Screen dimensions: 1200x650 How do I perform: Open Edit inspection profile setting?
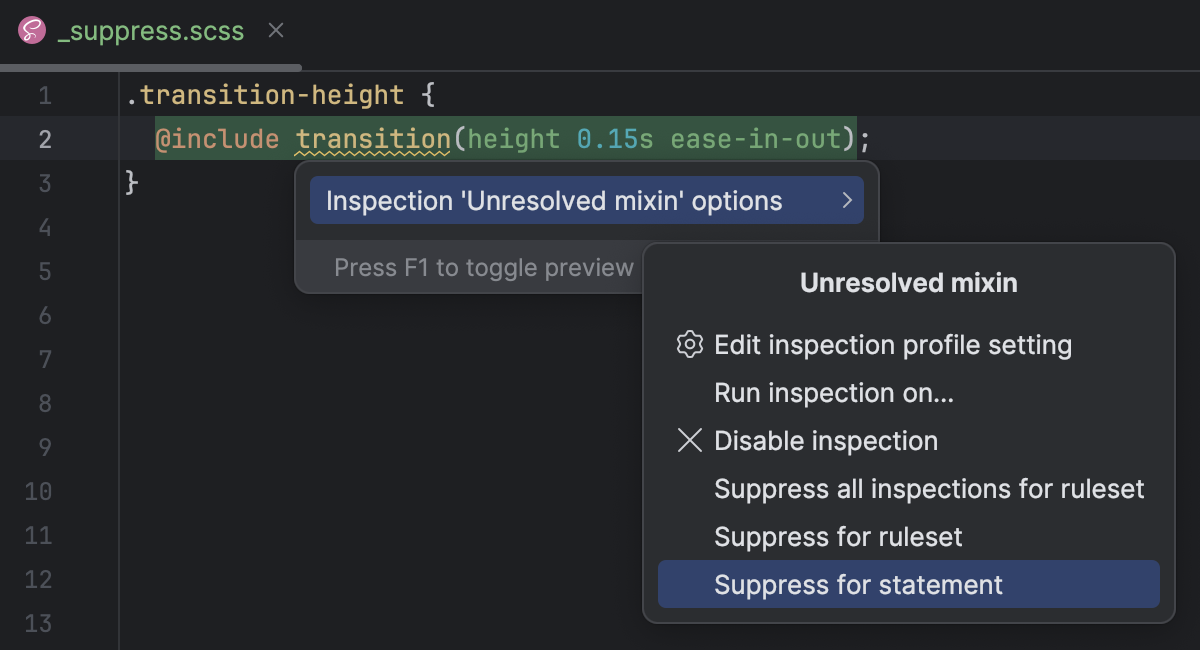click(x=893, y=344)
